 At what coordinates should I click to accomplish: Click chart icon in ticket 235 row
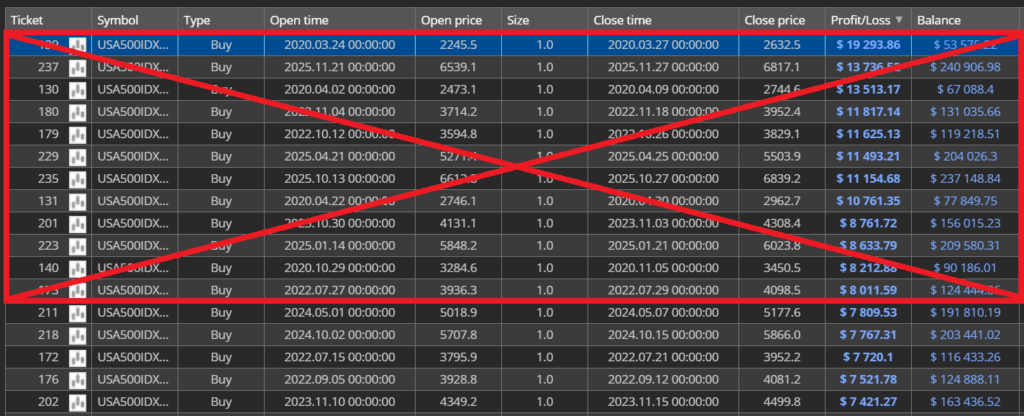coord(77,180)
